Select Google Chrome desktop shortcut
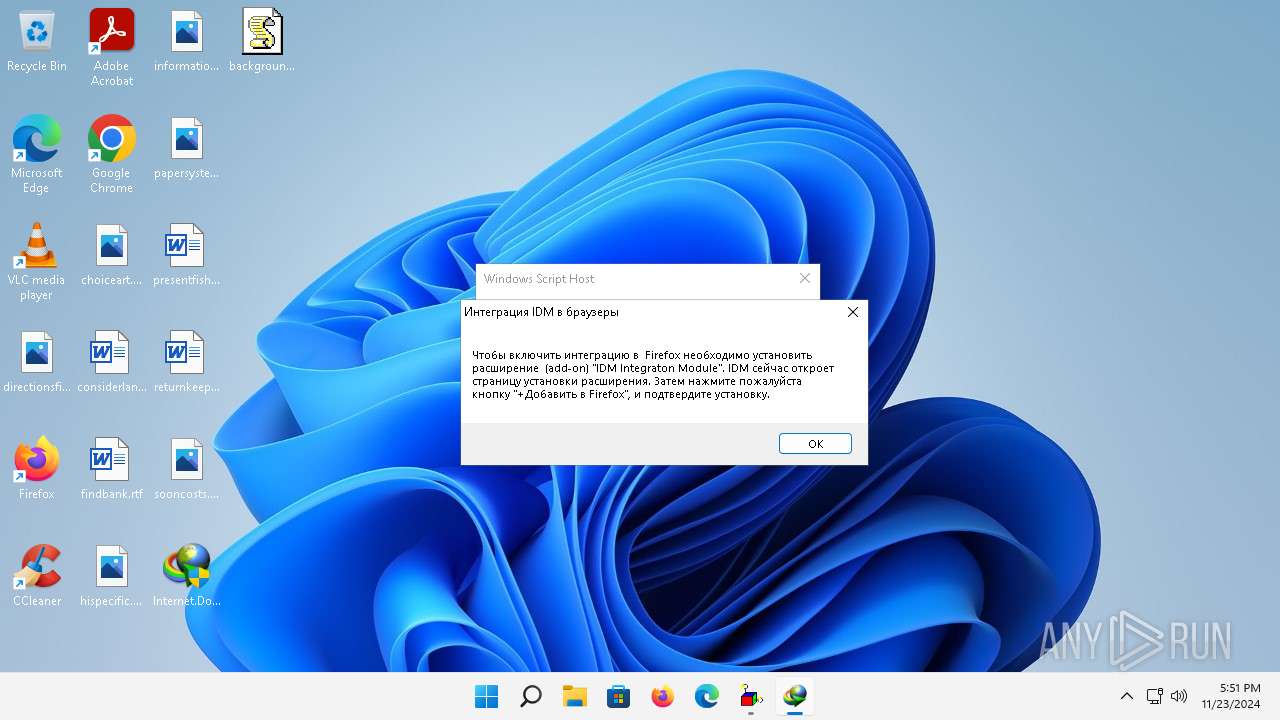The width and height of the screenshot is (1280, 720). tap(112, 154)
